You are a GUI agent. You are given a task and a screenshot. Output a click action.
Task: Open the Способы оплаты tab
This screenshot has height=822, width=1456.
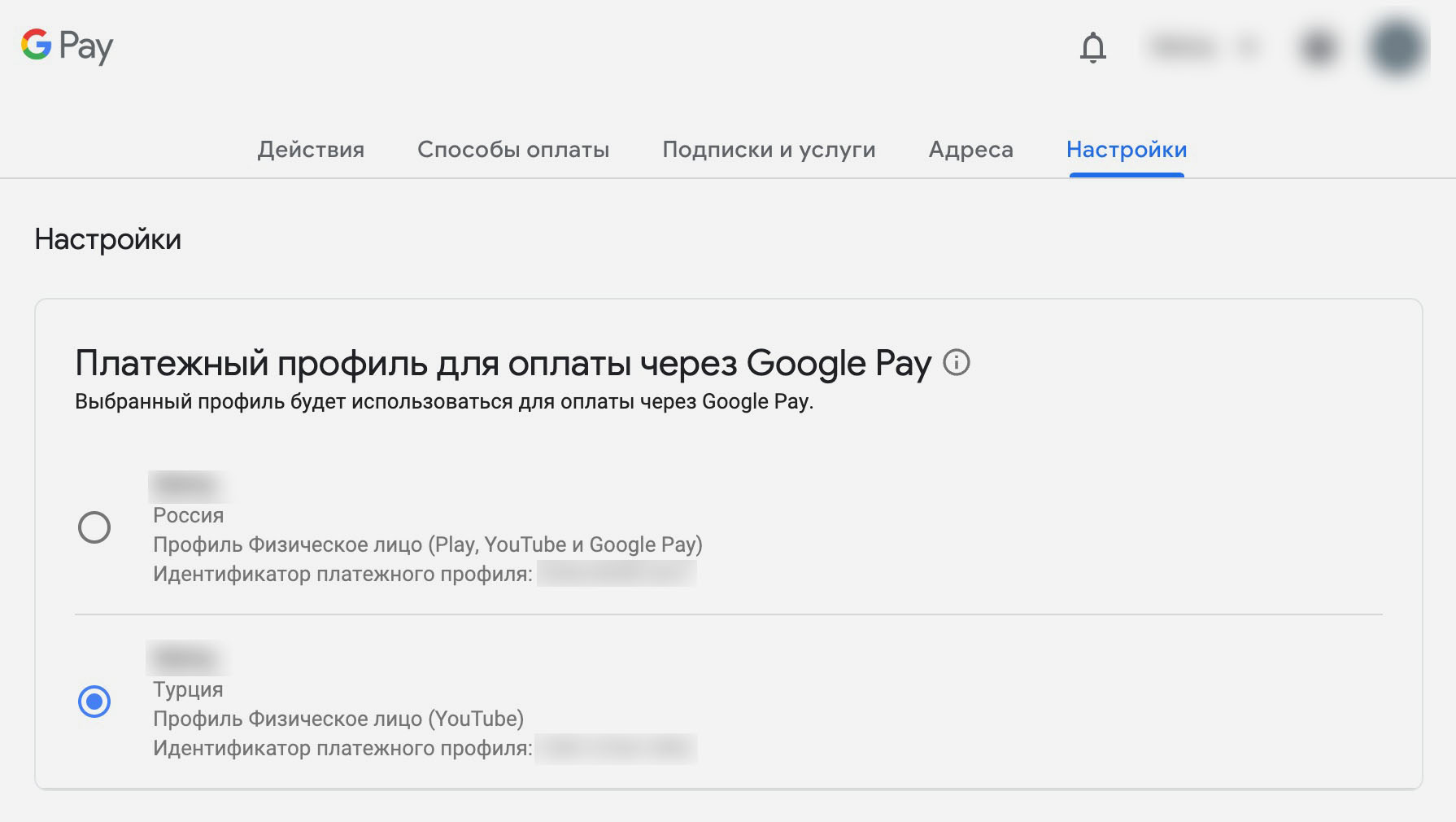(513, 150)
